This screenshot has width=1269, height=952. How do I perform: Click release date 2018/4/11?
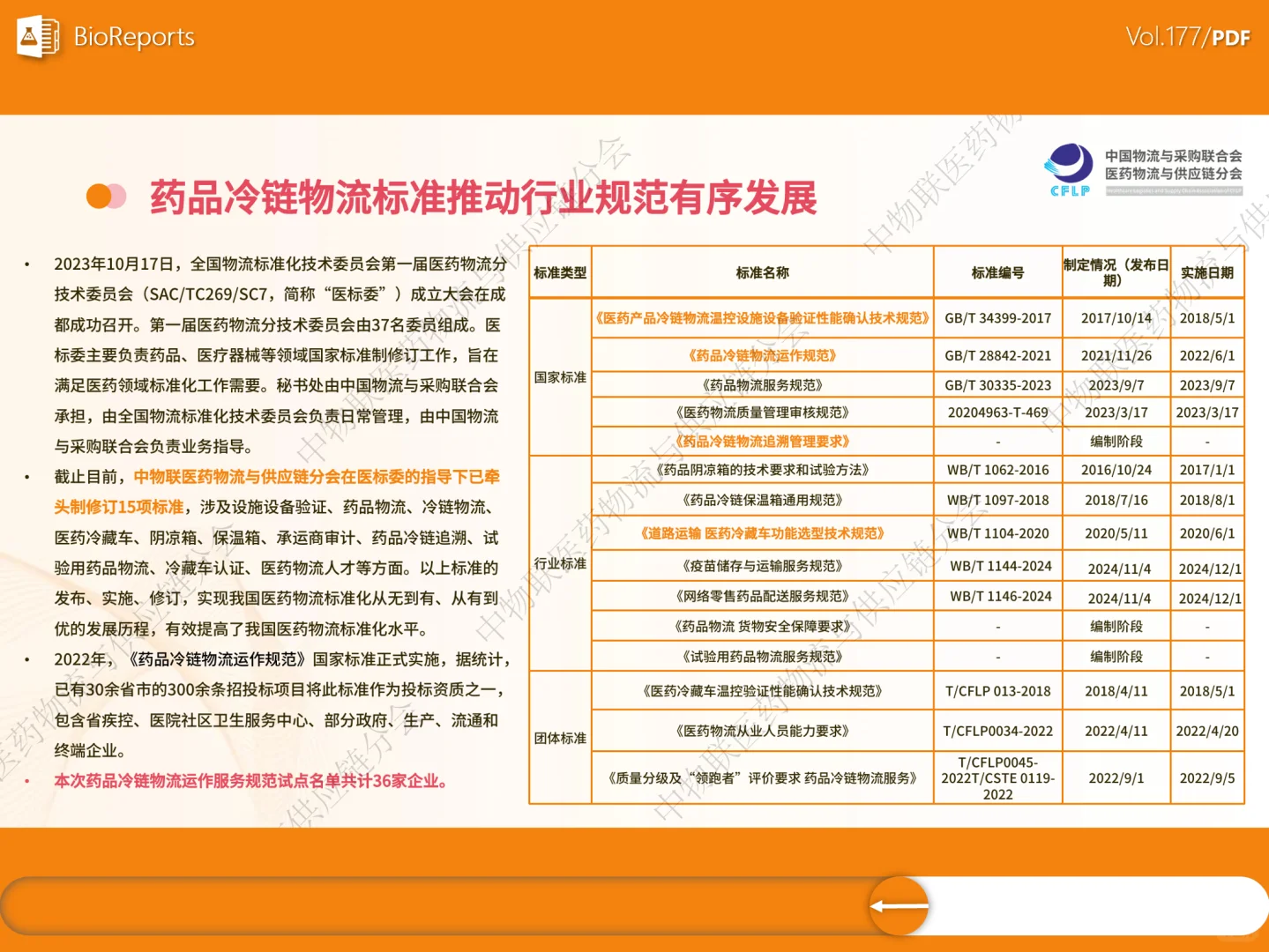(1116, 691)
